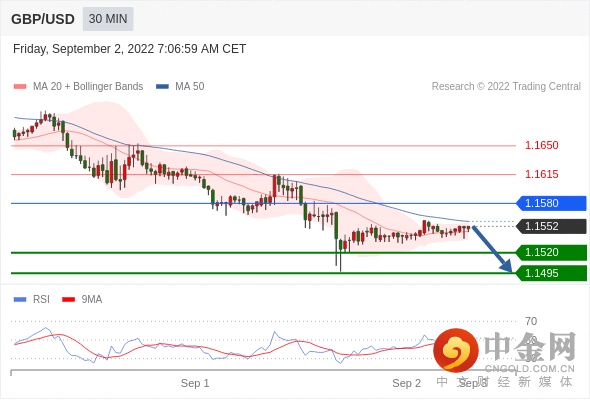This screenshot has height=400, width=590.
Task: Click the 1.1552 current price tag
Action: pyautogui.click(x=551, y=226)
